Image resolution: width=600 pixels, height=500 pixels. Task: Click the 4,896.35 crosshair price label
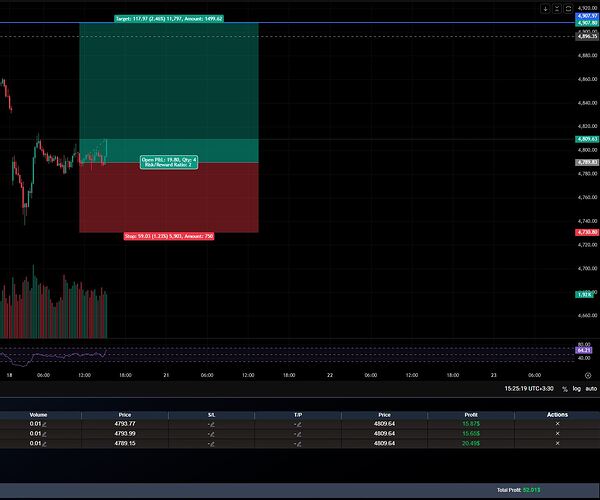587,37
